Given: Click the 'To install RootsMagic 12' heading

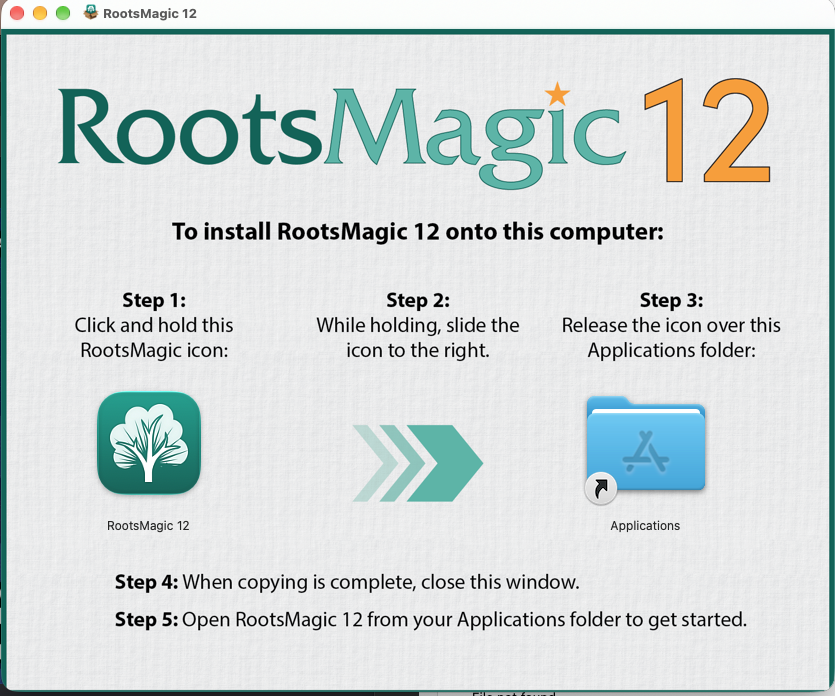Looking at the screenshot, I should (418, 232).
